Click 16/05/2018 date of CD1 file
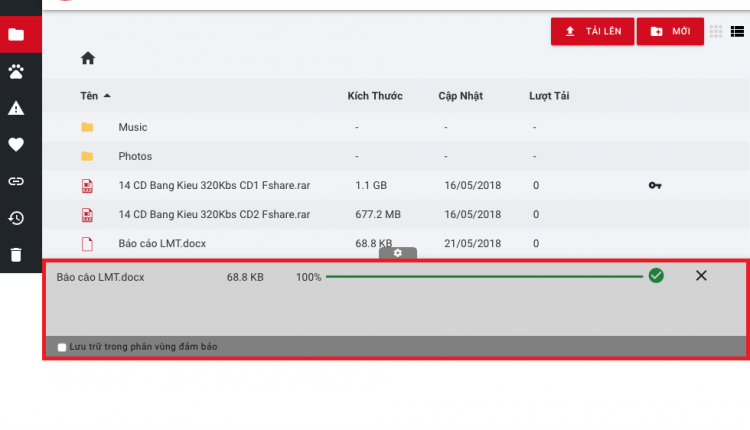This screenshot has height=430, width=750. [472, 186]
